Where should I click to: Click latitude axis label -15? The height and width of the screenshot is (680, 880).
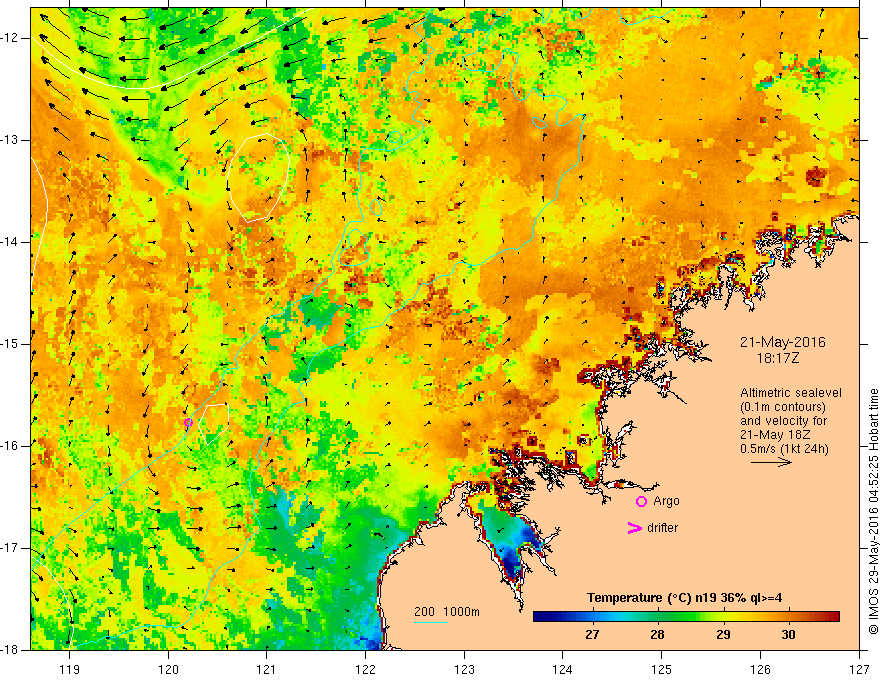[x=11, y=344]
